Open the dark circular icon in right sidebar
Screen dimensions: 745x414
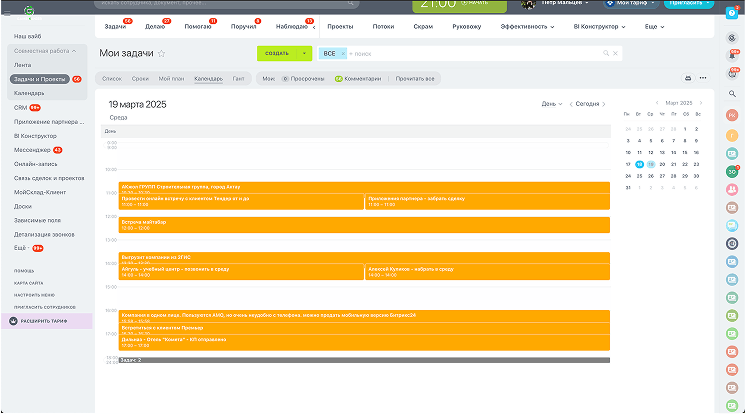pyautogui.click(x=732, y=243)
